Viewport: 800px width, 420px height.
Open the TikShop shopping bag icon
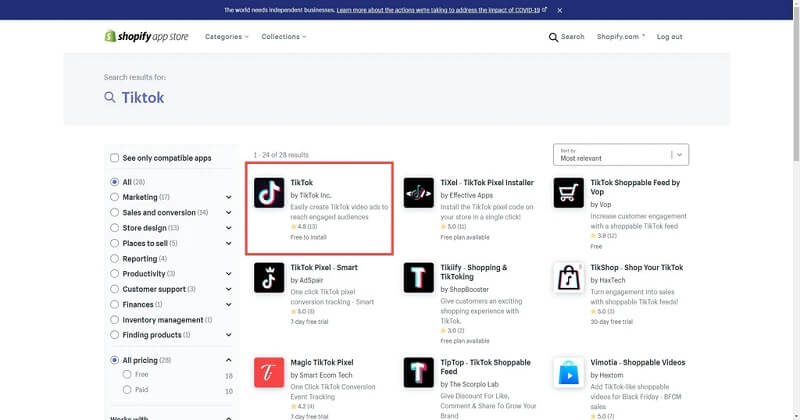[569, 277]
